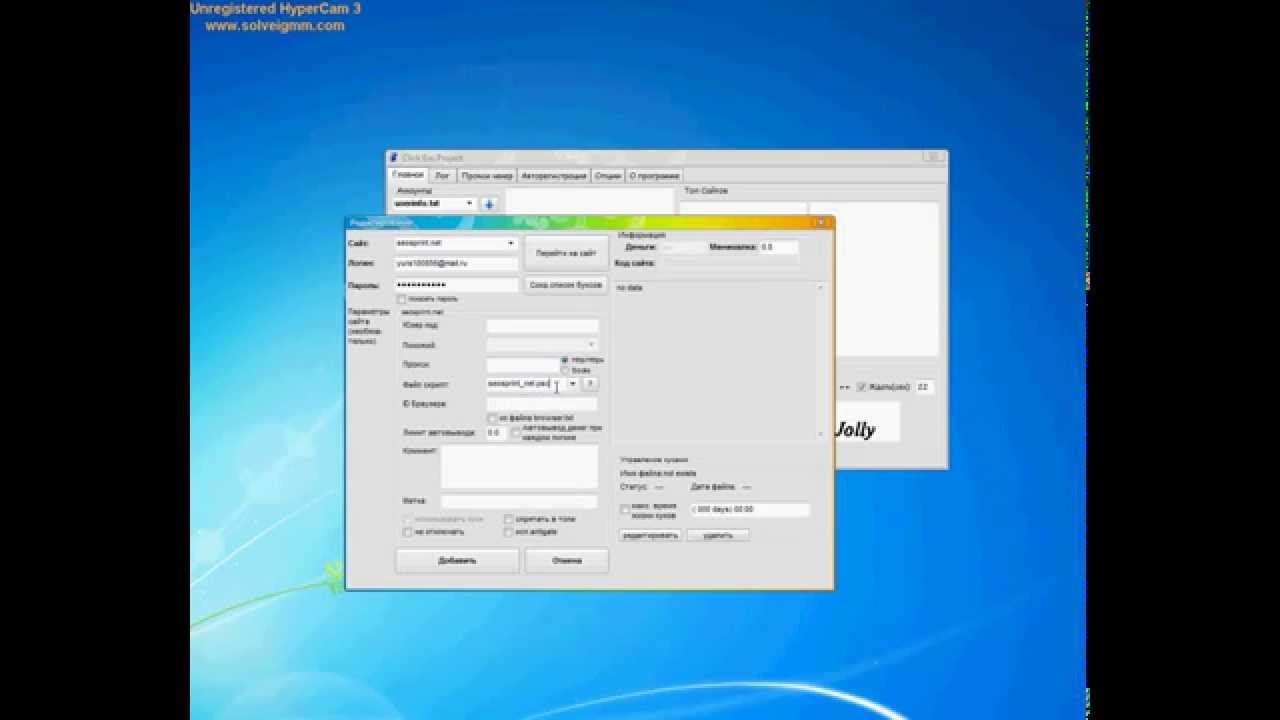Enable the max cookie lifetime checkbox
The height and width of the screenshot is (720, 1280).
click(x=625, y=510)
